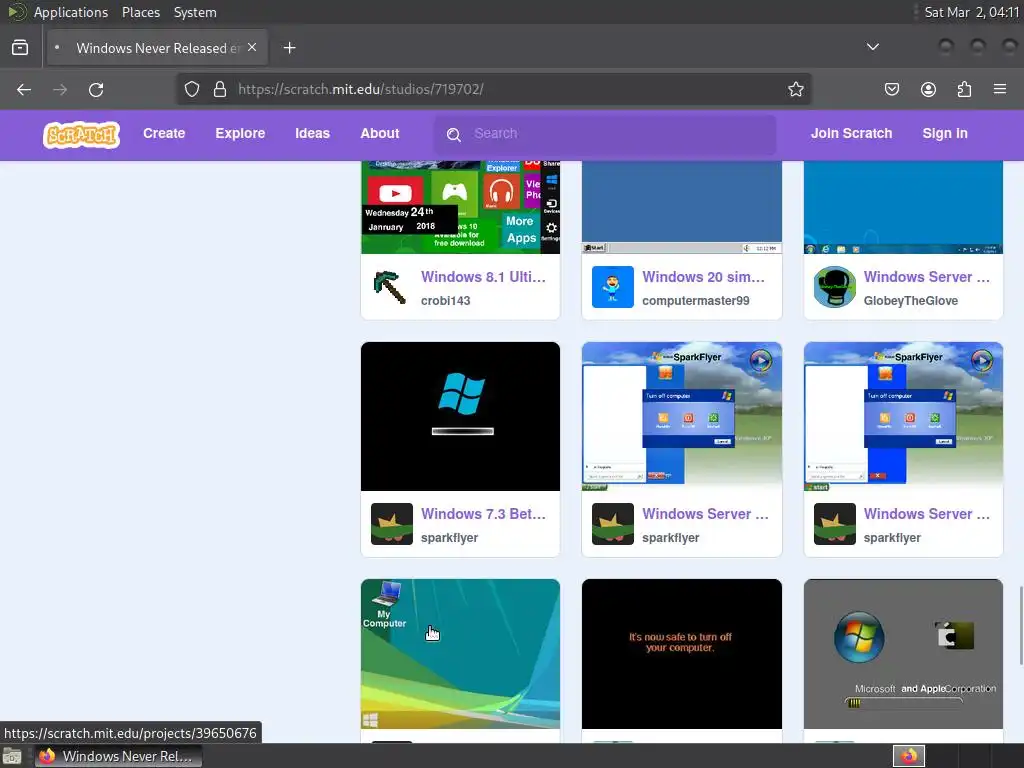Open the Applications menu
Viewport: 1024px width, 768px height.
pyautogui.click(x=71, y=12)
